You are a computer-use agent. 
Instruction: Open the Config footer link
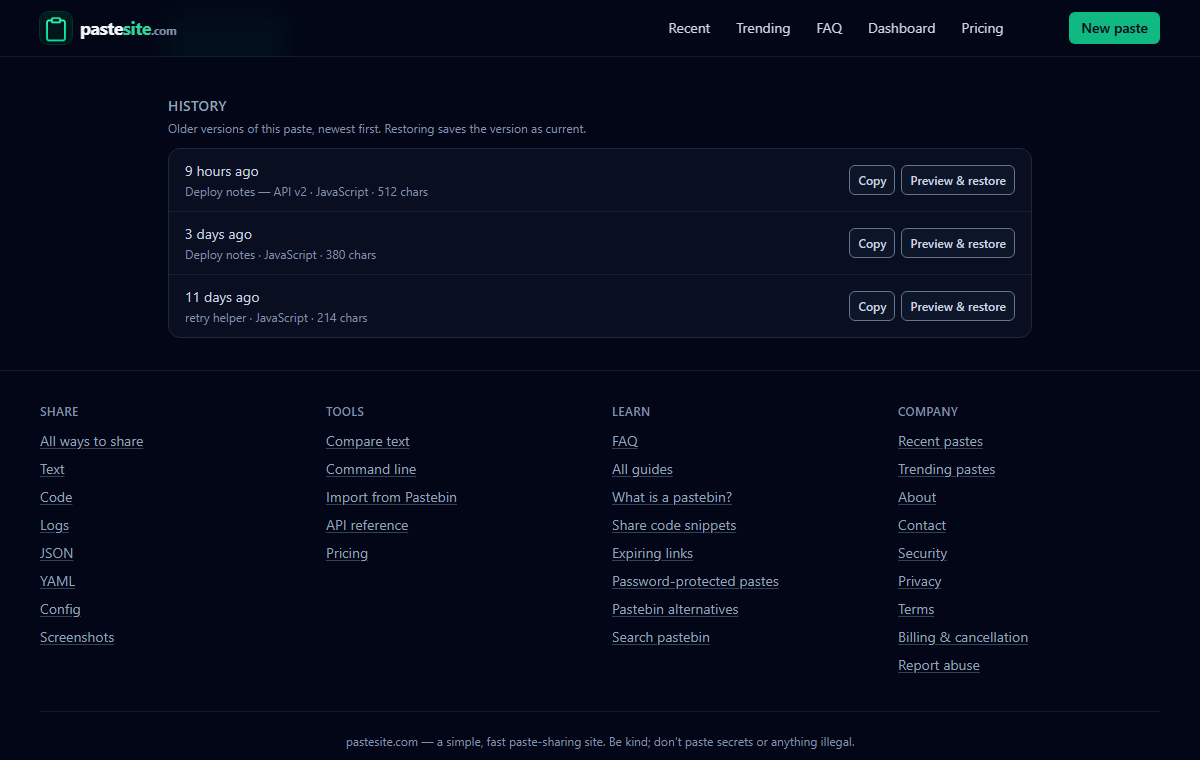click(x=60, y=610)
